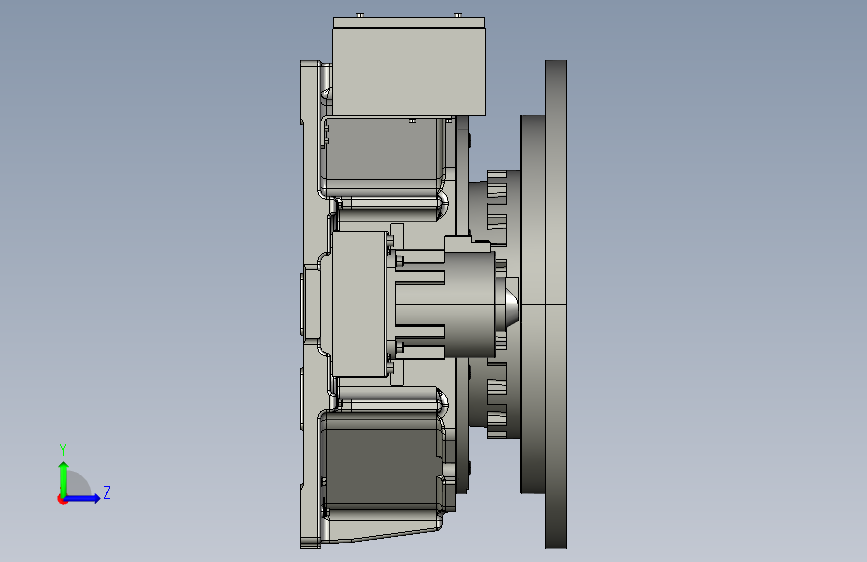Select the rectangular box on top of the model
The width and height of the screenshot is (867, 562).
[x=409, y=66]
